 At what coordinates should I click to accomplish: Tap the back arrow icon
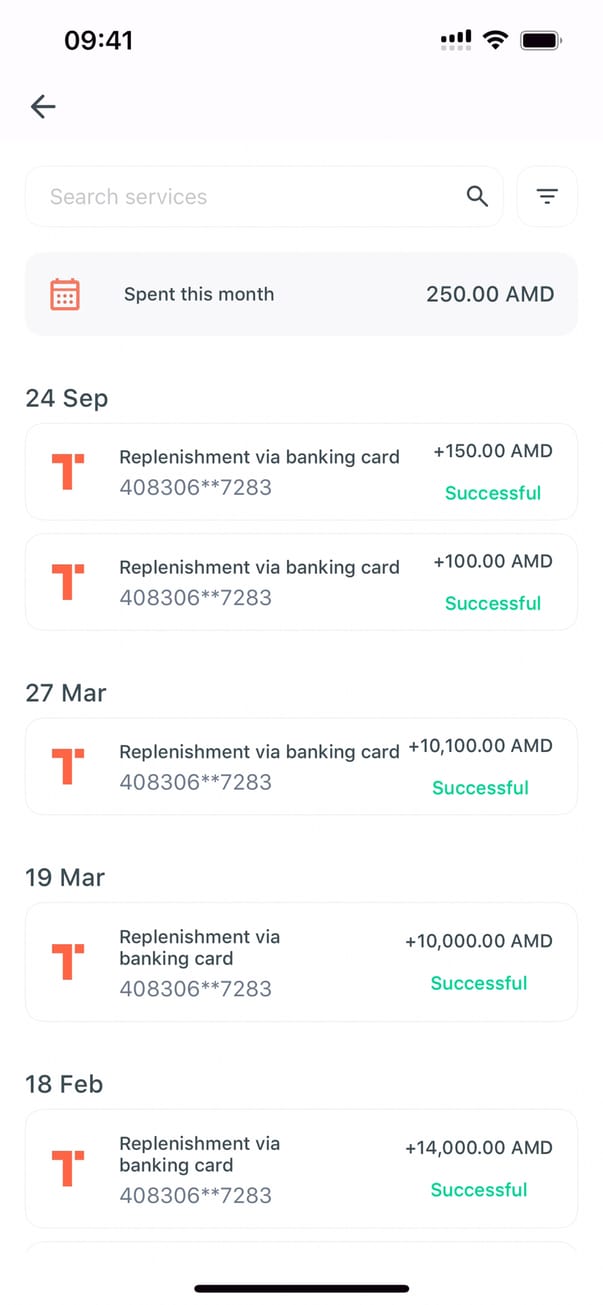pyautogui.click(x=43, y=106)
